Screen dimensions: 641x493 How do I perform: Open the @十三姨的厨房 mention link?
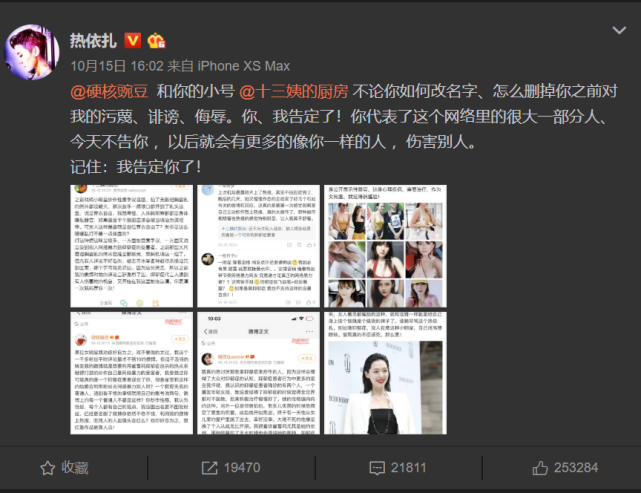pyautogui.click(x=294, y=91)
